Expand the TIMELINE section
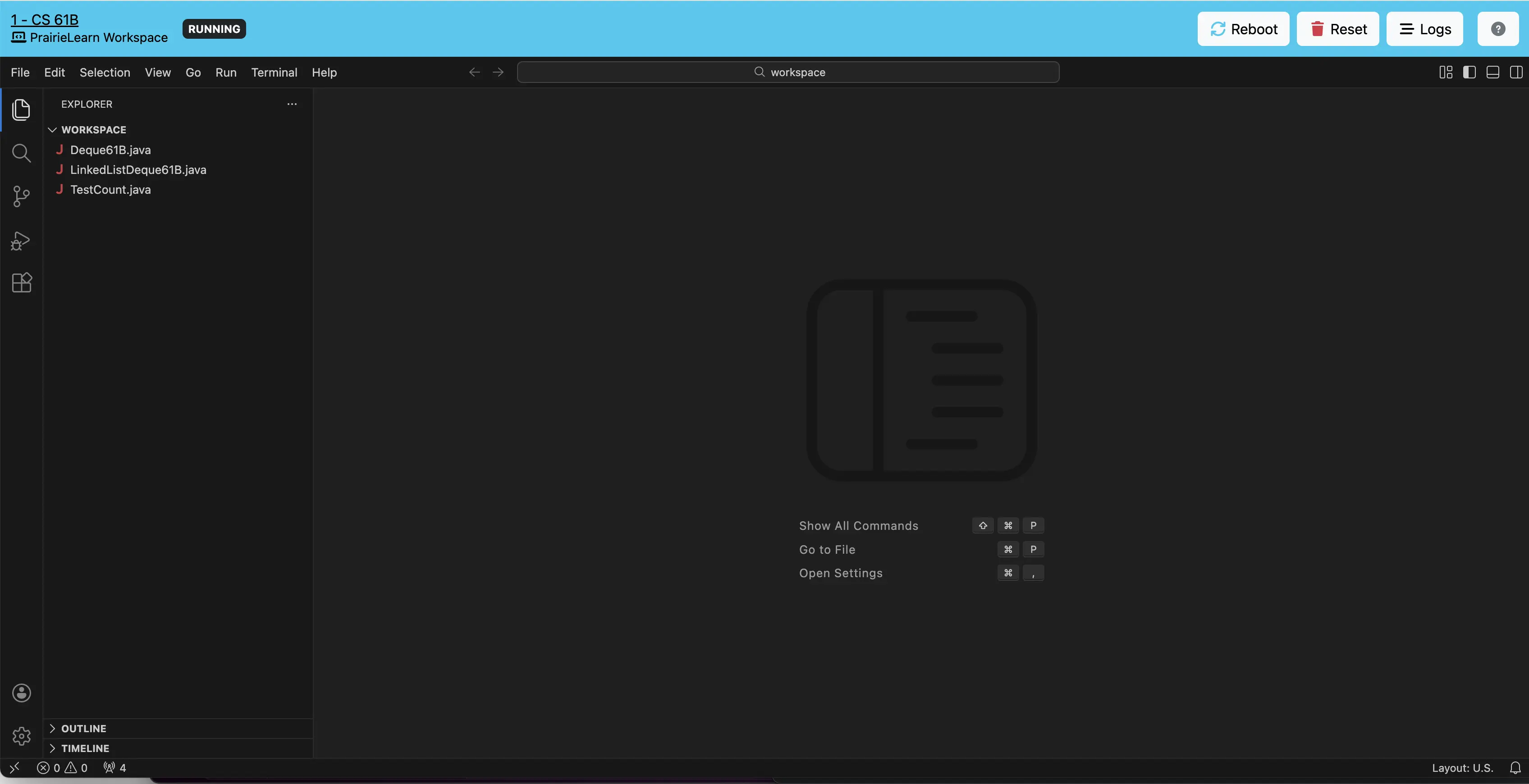This screenshot has height=784, width=1529. tap(85, 748)
